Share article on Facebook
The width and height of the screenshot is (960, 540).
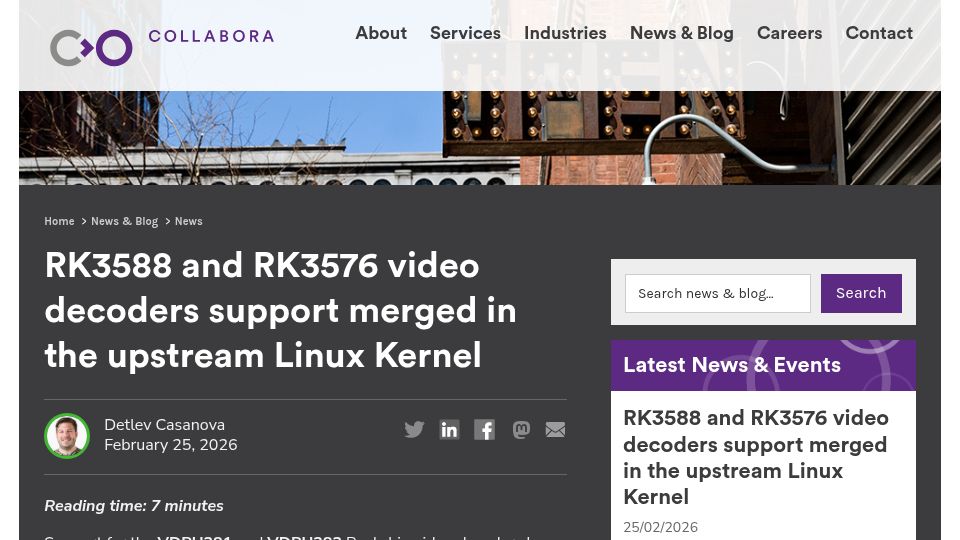(484, 430)
